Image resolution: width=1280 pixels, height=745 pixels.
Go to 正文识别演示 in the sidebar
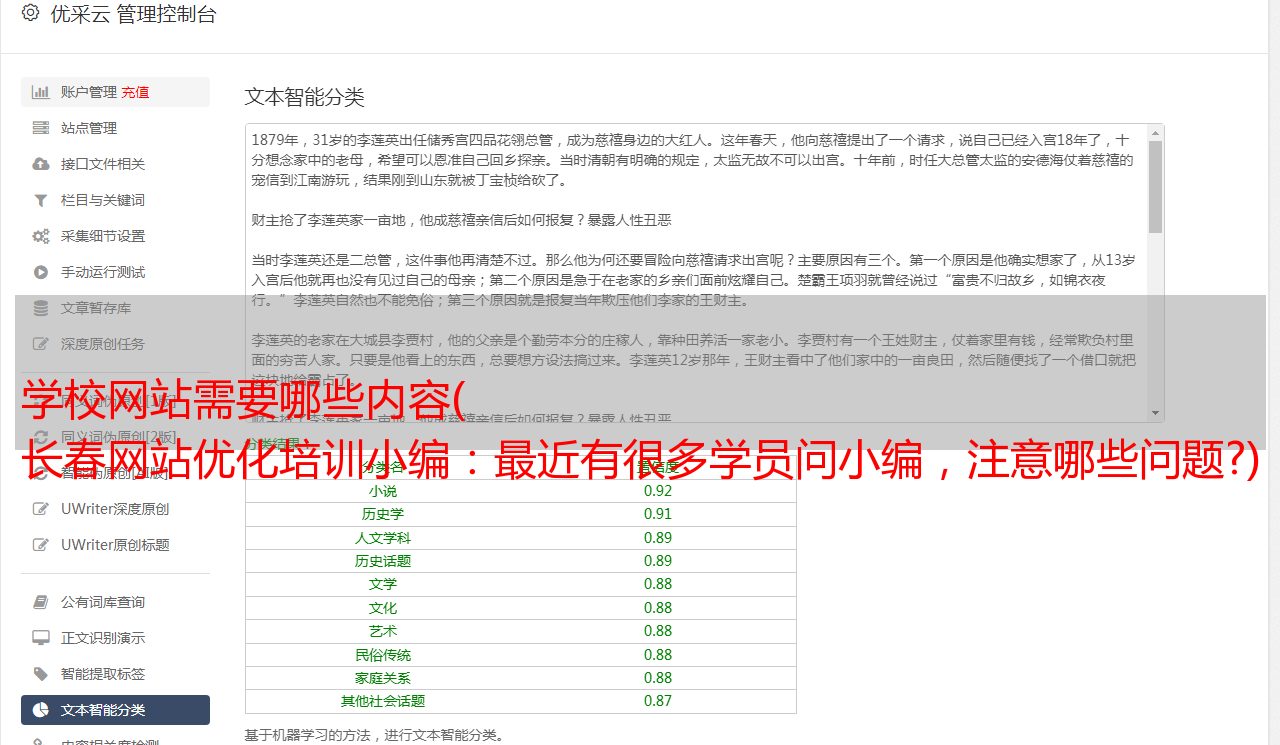pyautogui.click(x=115, y=638)
